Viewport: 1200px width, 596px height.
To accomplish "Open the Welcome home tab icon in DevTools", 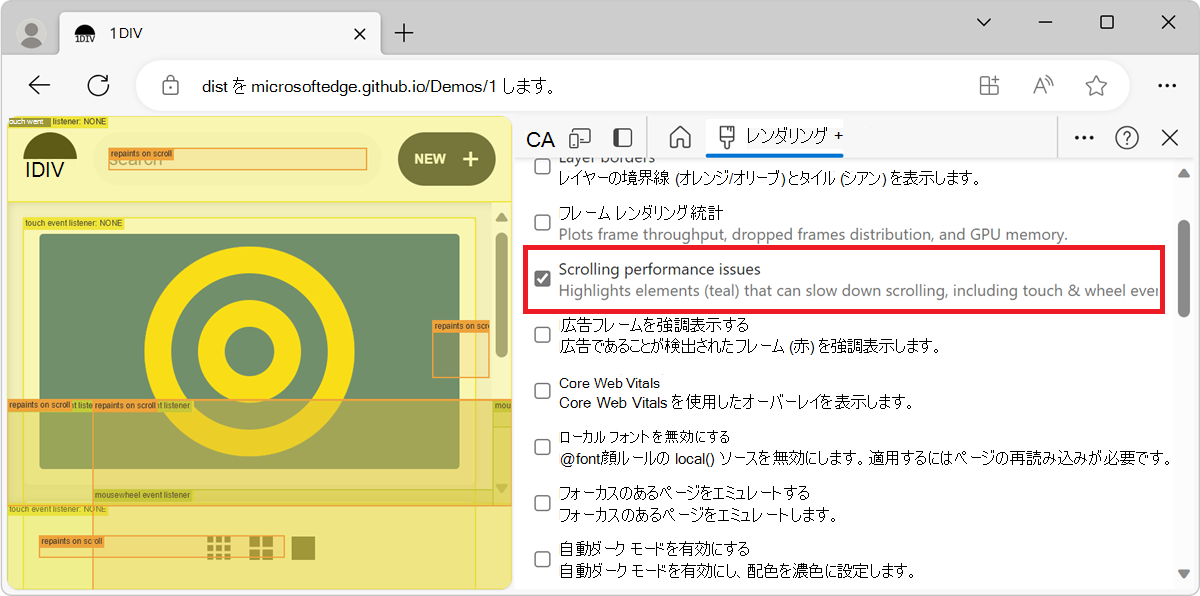I will 680,137.
